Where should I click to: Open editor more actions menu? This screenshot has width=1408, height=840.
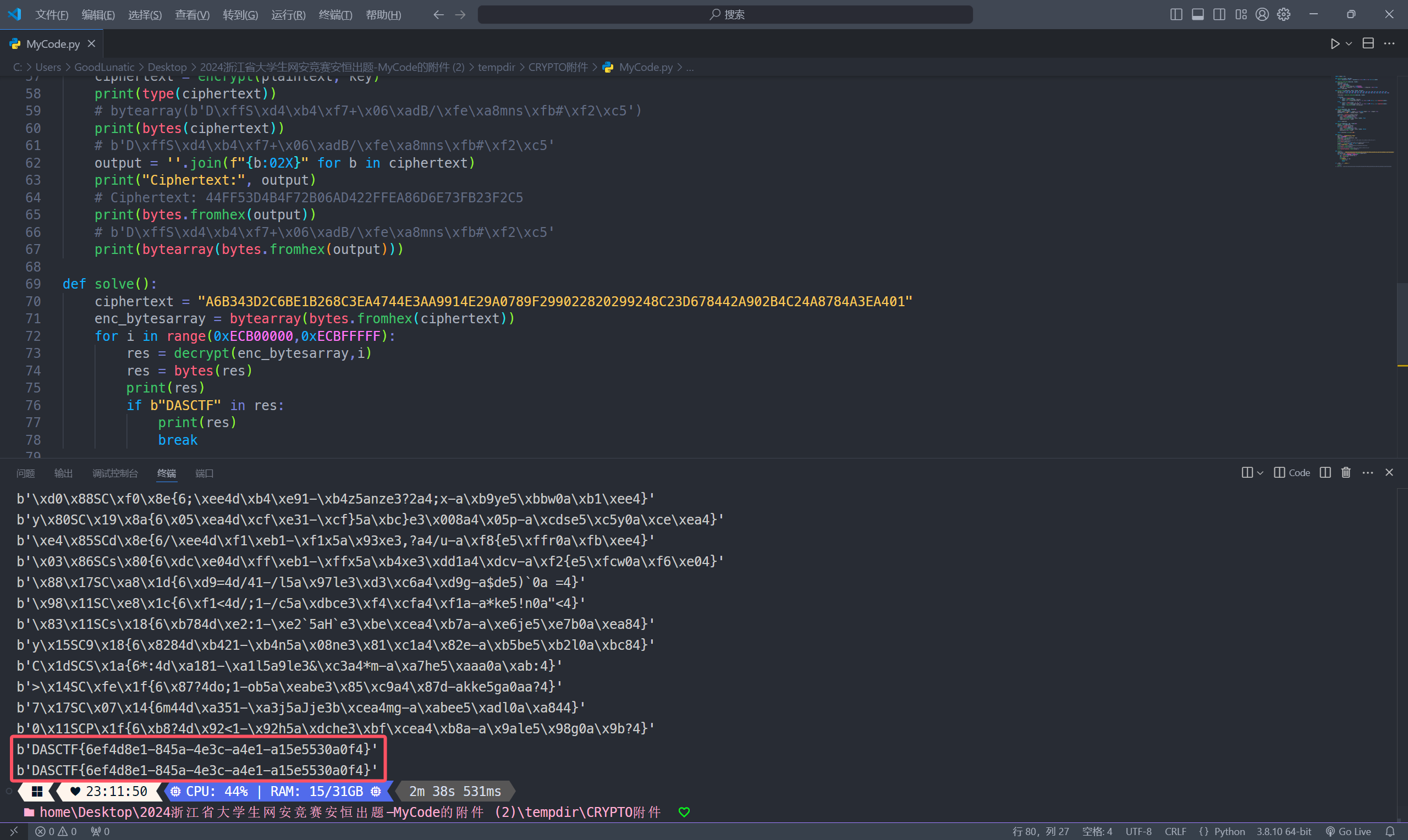1389,43
